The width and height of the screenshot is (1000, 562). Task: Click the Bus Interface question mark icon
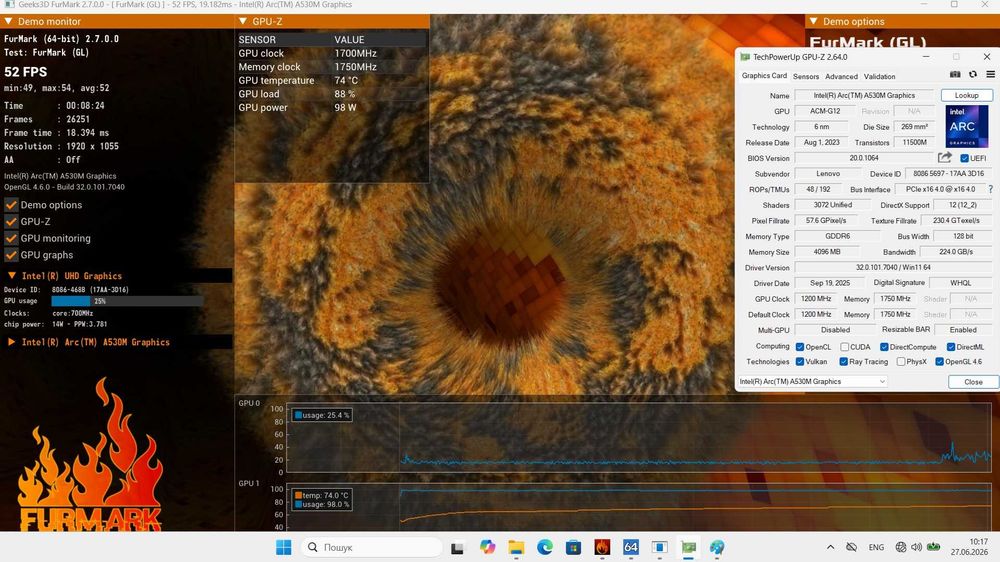coord(990,189)
